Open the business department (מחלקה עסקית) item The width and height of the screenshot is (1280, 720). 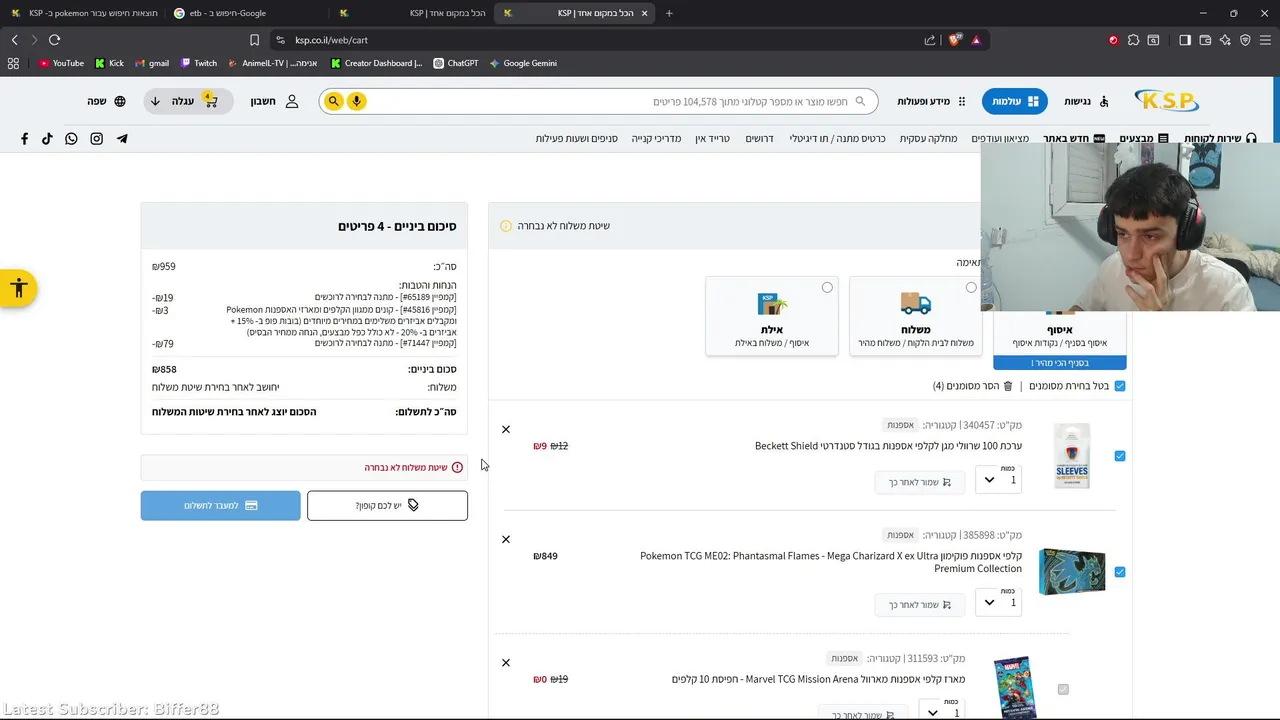(928, 139)
